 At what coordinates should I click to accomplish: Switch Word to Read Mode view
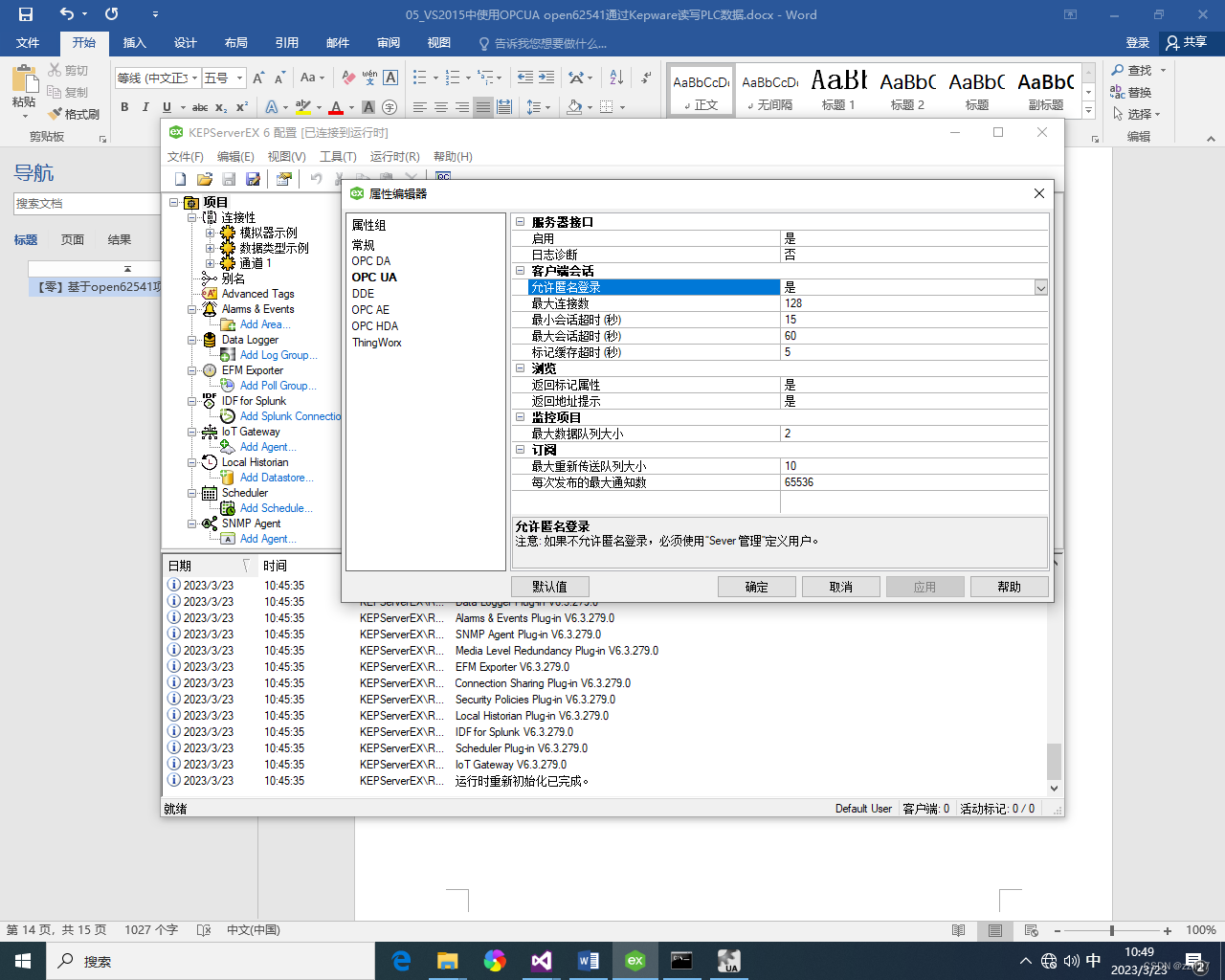[959, 930]
